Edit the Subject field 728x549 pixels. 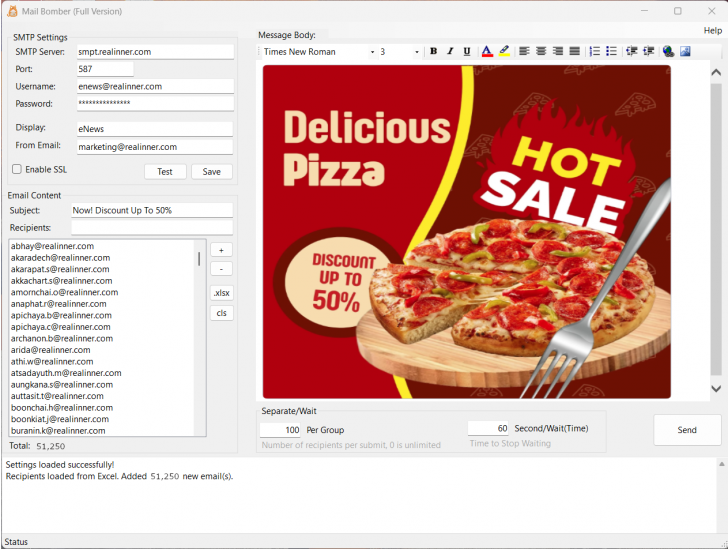click(x=152, y=210)
